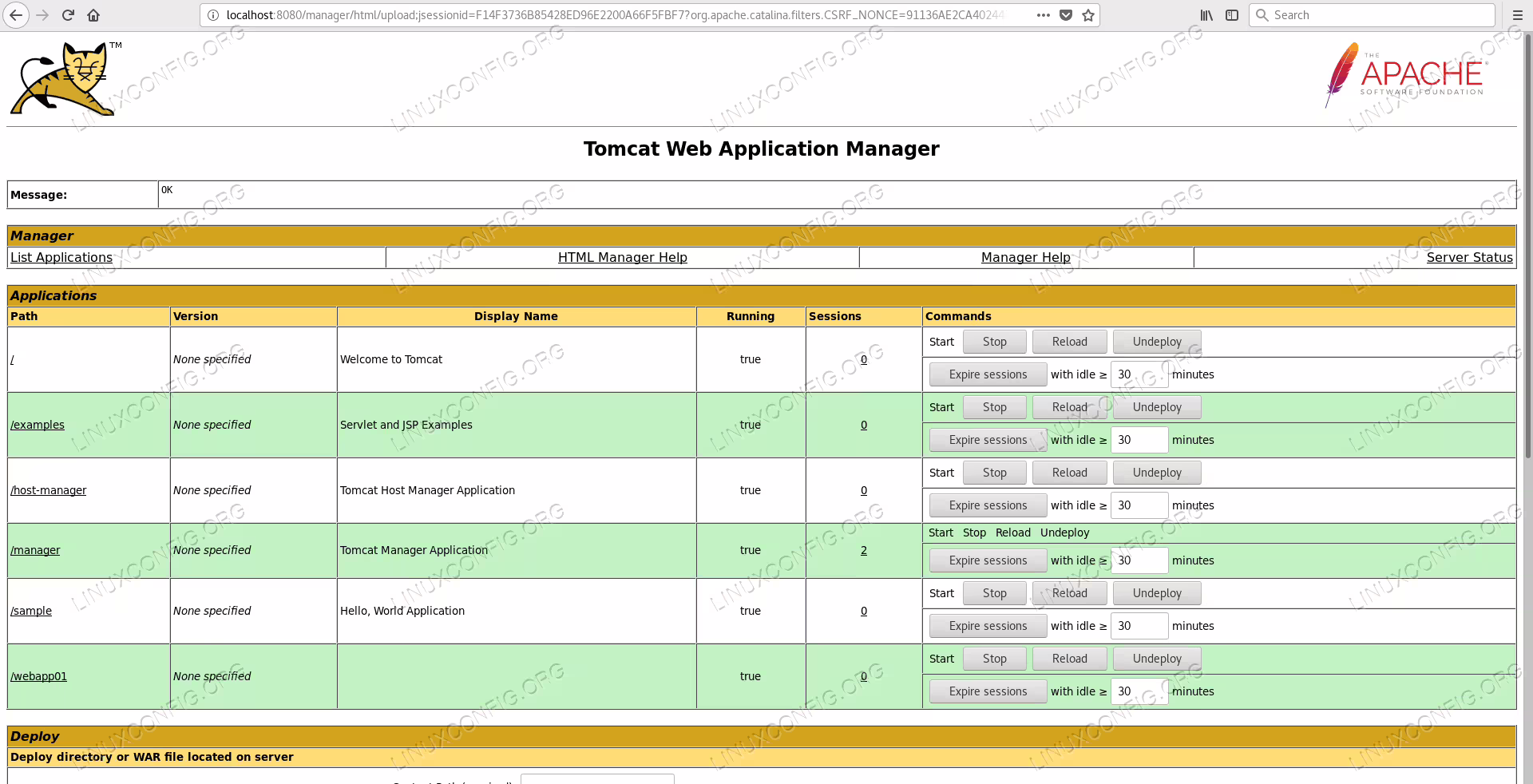Viewport: 1533px width, 784px height.
Task: Undeploy the /examples application
Action: tap(1157, 407)
